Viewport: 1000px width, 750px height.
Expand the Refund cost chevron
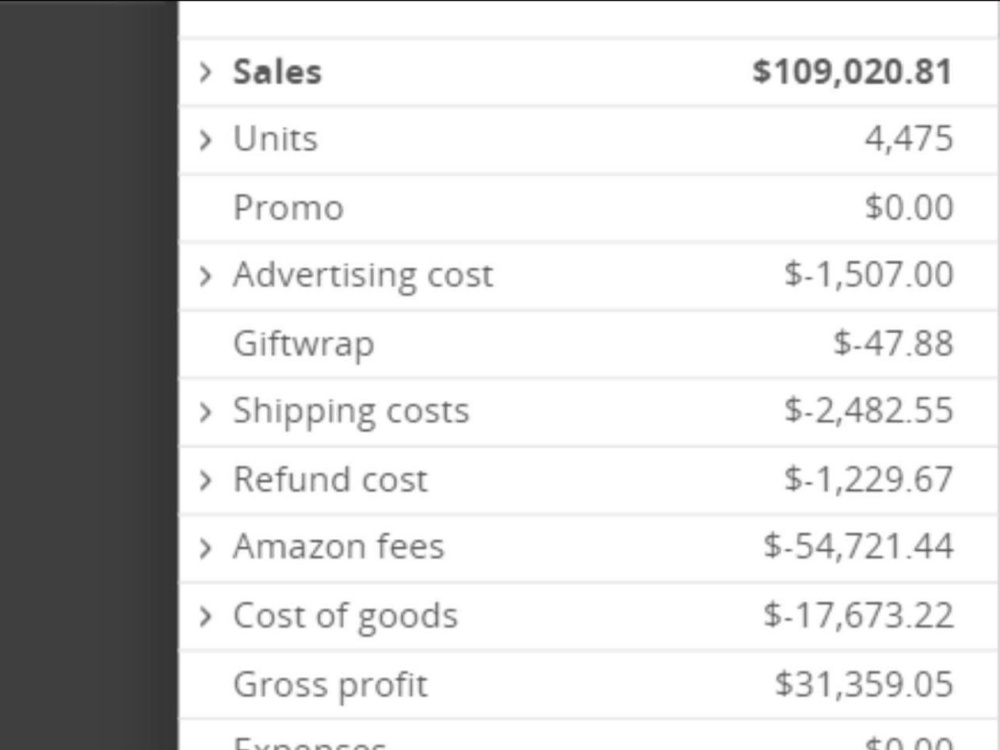click(205, 480)
